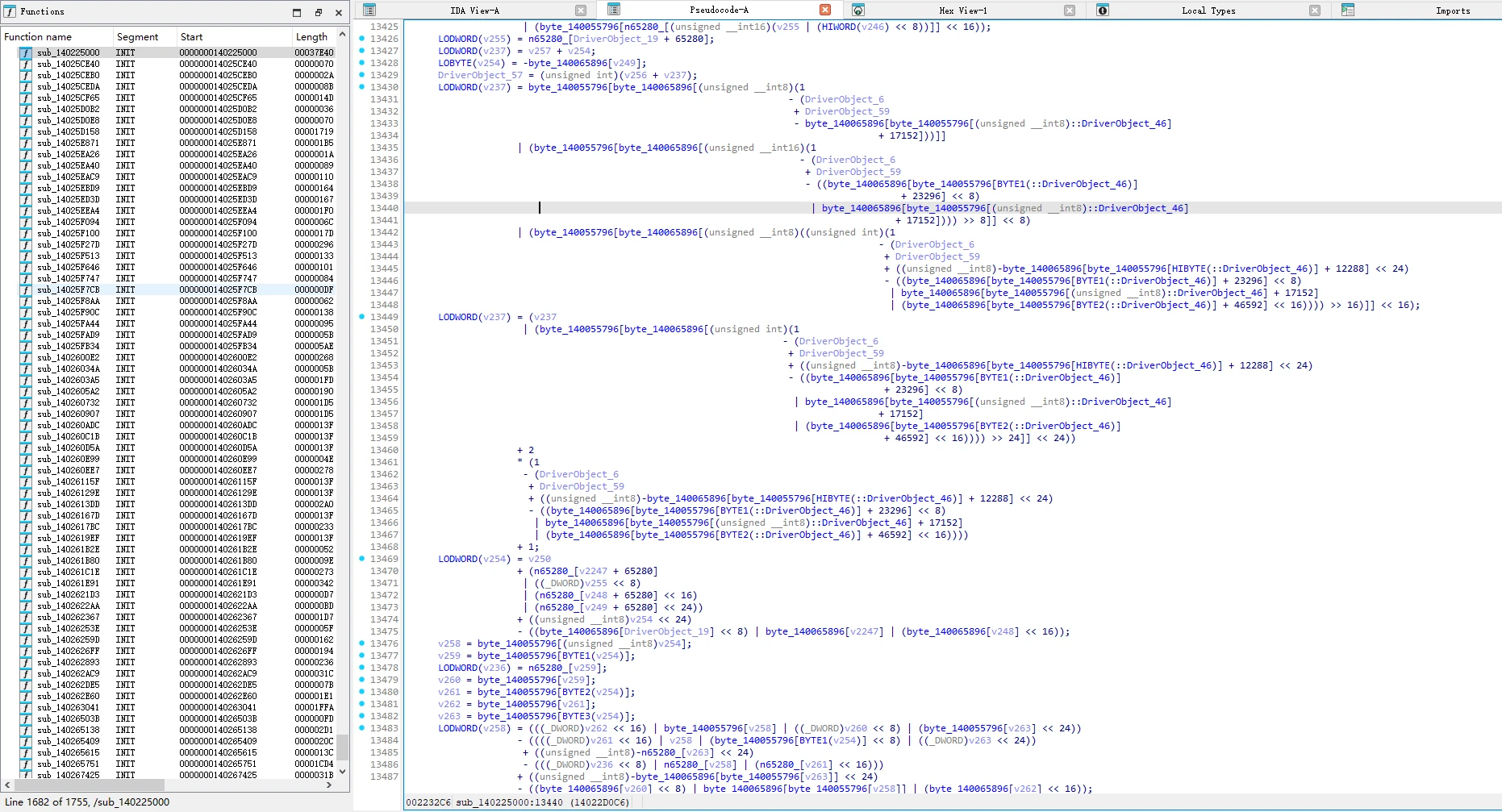Sort functions by Length column
1502x812 pixels.
[312, 37]
